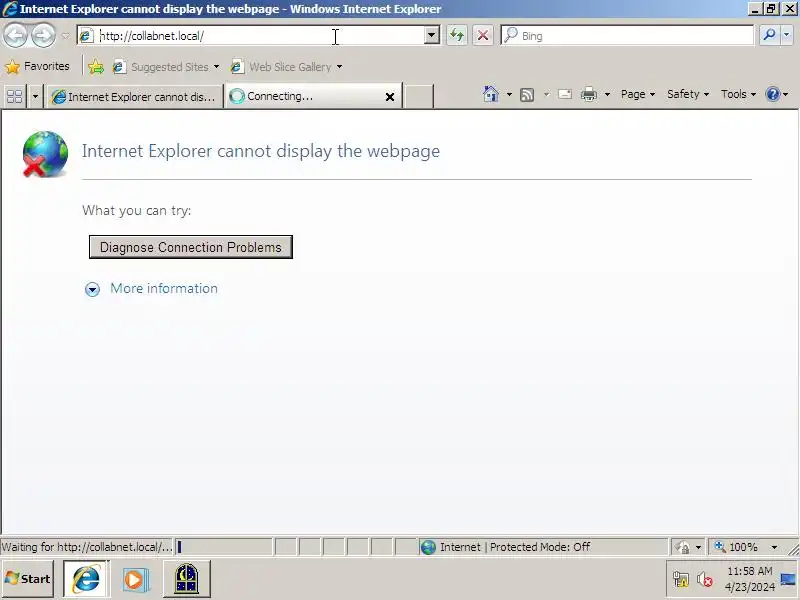Open the Tools menu

[738, 94]
